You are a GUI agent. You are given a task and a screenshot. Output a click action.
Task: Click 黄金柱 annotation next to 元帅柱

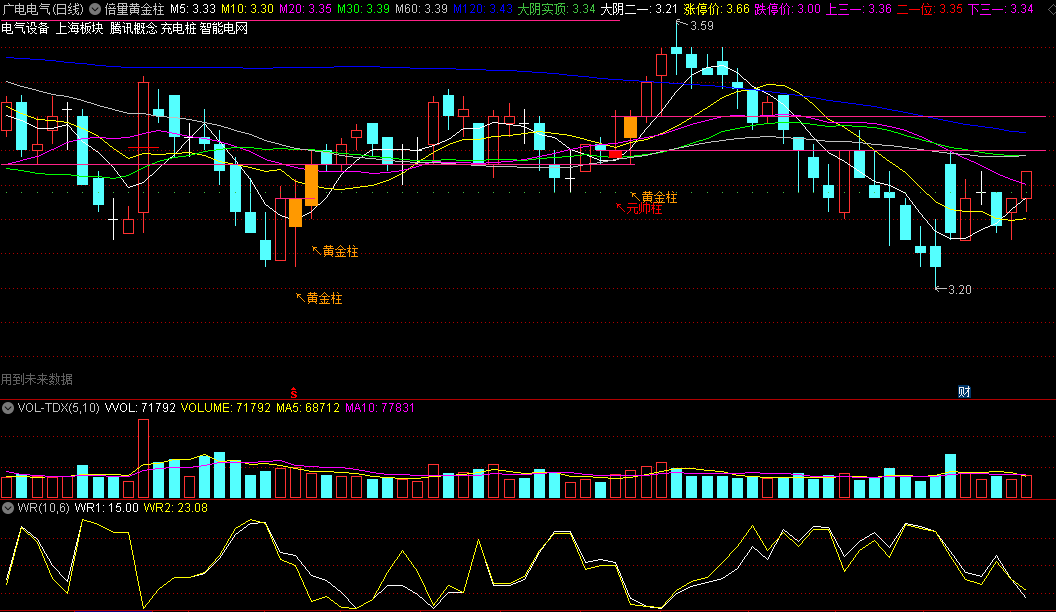(x=659, y=197)
